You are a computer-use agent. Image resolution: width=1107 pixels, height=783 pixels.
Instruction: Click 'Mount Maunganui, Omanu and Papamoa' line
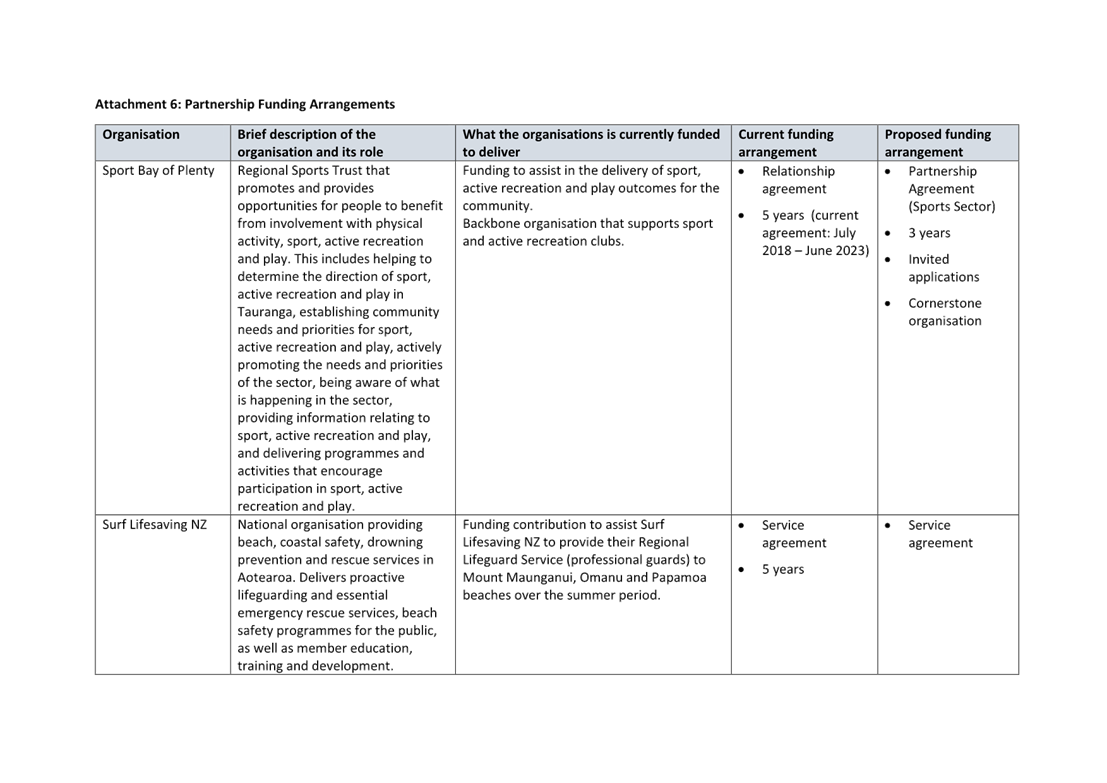pos(585,578)
